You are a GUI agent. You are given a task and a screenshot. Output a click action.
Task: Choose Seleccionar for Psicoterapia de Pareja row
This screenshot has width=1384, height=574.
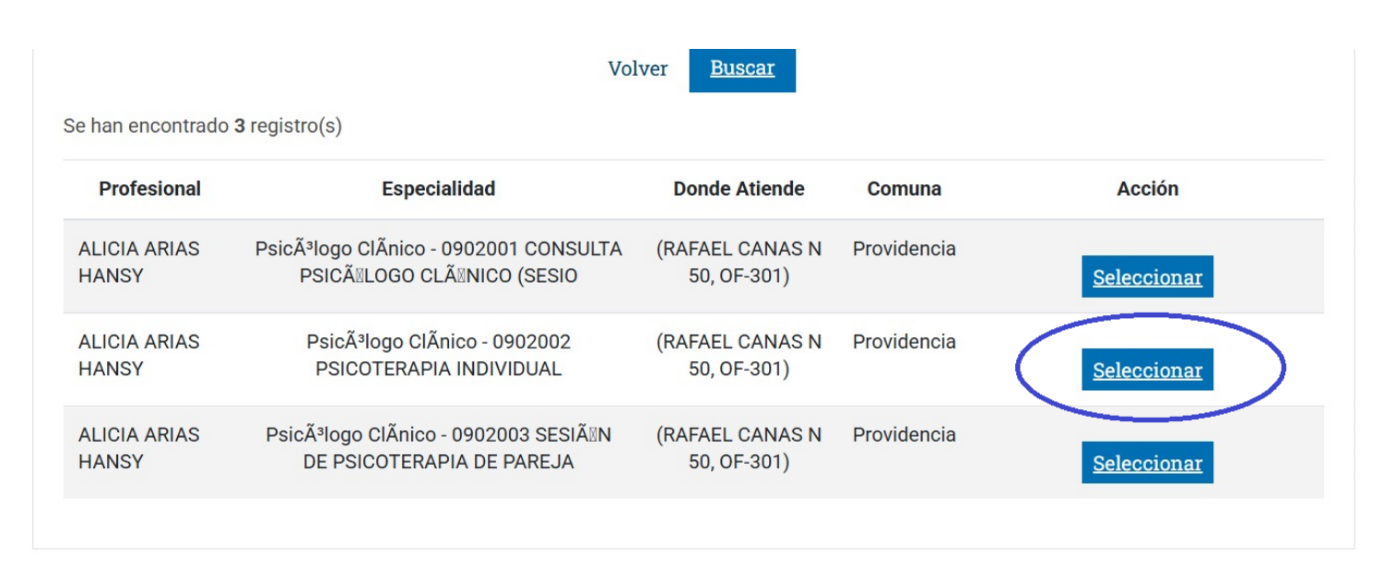[1146, 463]
